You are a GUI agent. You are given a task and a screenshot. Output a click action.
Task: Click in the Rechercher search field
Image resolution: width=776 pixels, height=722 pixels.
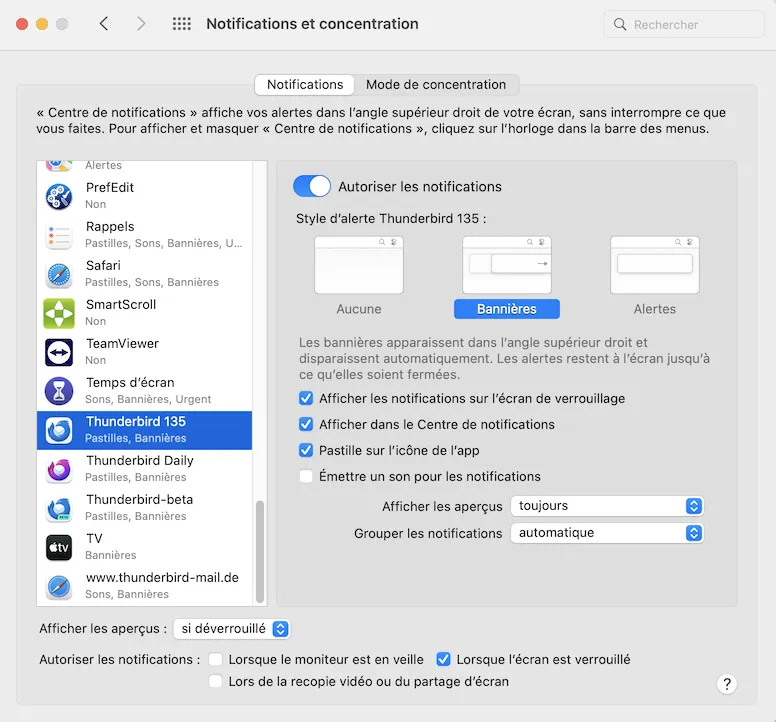tap(684, 24)
